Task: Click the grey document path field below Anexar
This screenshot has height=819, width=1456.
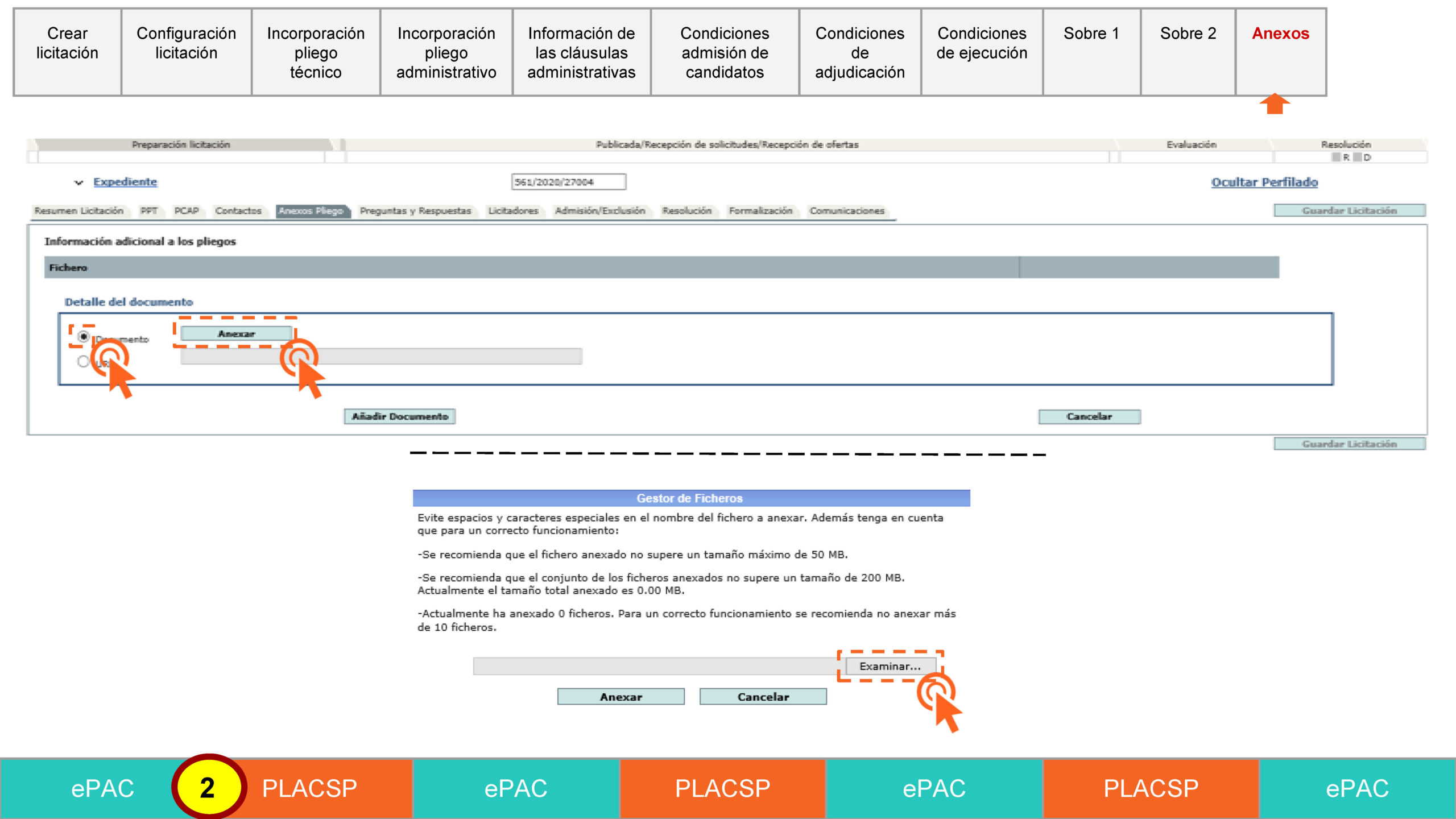Action: click(x=381, y=357)
